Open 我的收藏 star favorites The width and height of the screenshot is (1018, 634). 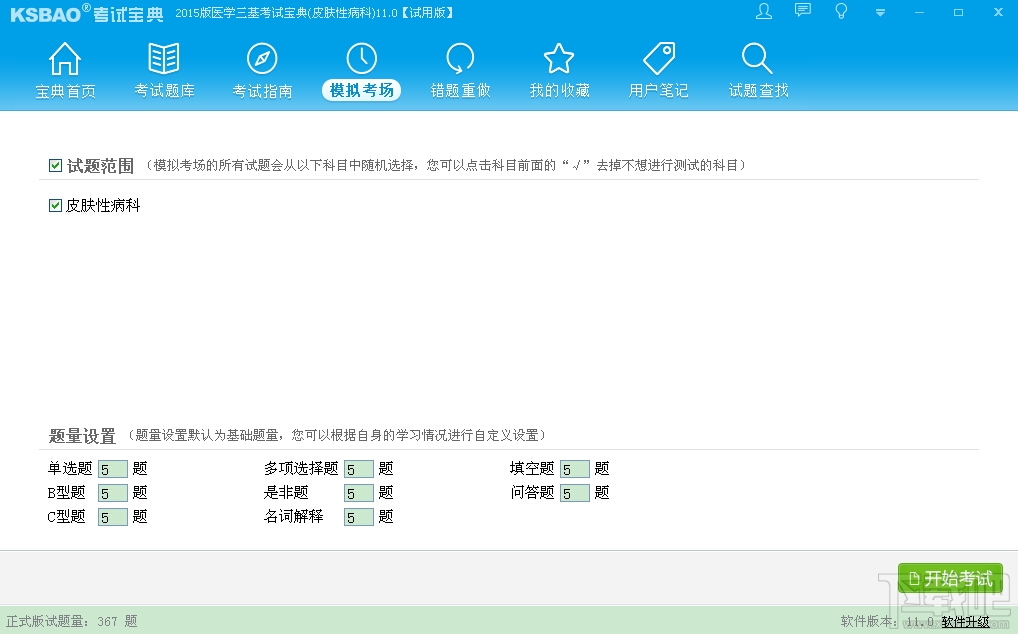coord(559,71)
